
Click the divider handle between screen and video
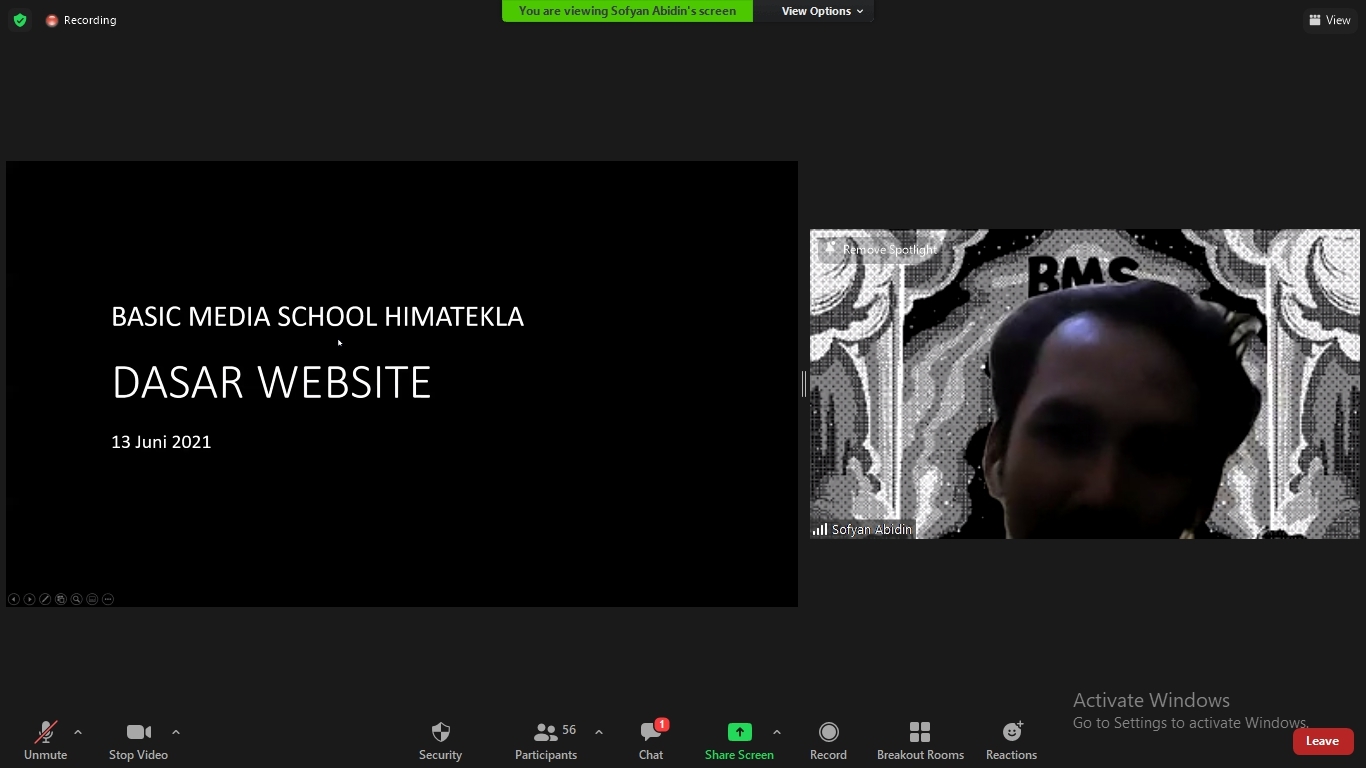pyautogui.click(x=804, y=384)
